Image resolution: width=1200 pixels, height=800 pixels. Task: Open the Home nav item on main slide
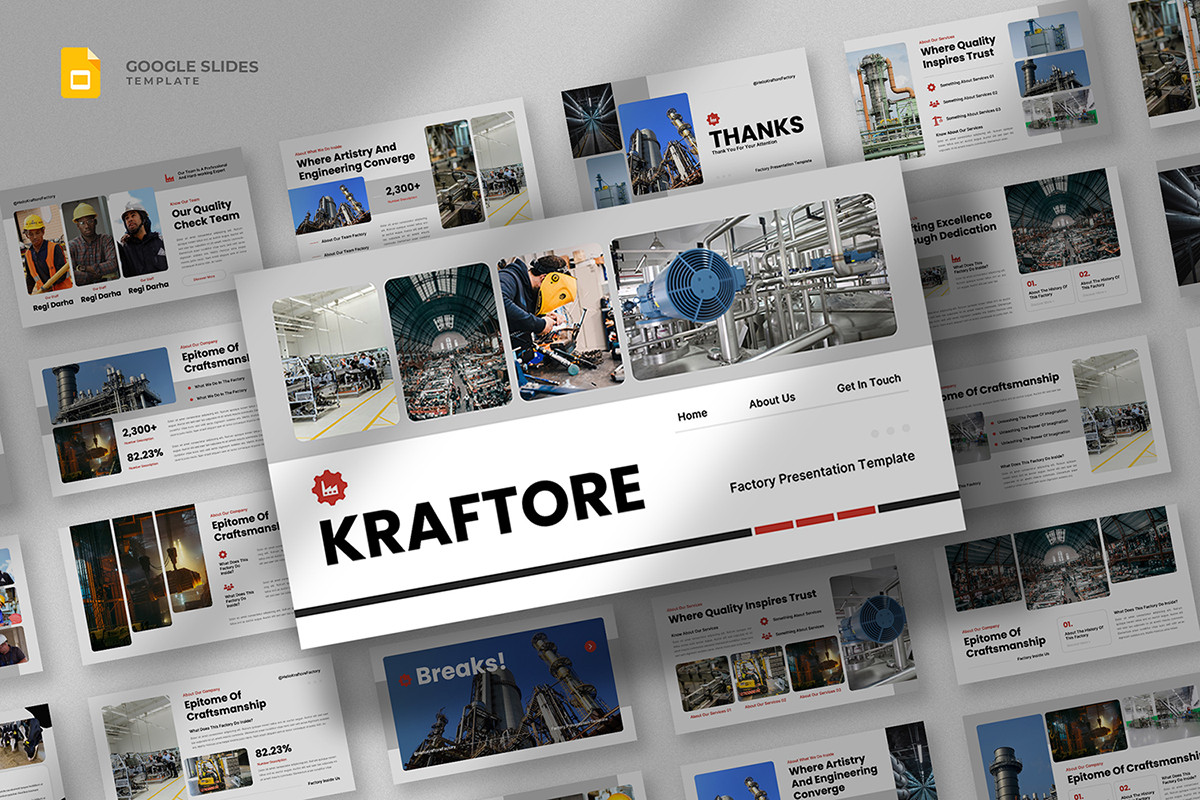click(692, 415)
